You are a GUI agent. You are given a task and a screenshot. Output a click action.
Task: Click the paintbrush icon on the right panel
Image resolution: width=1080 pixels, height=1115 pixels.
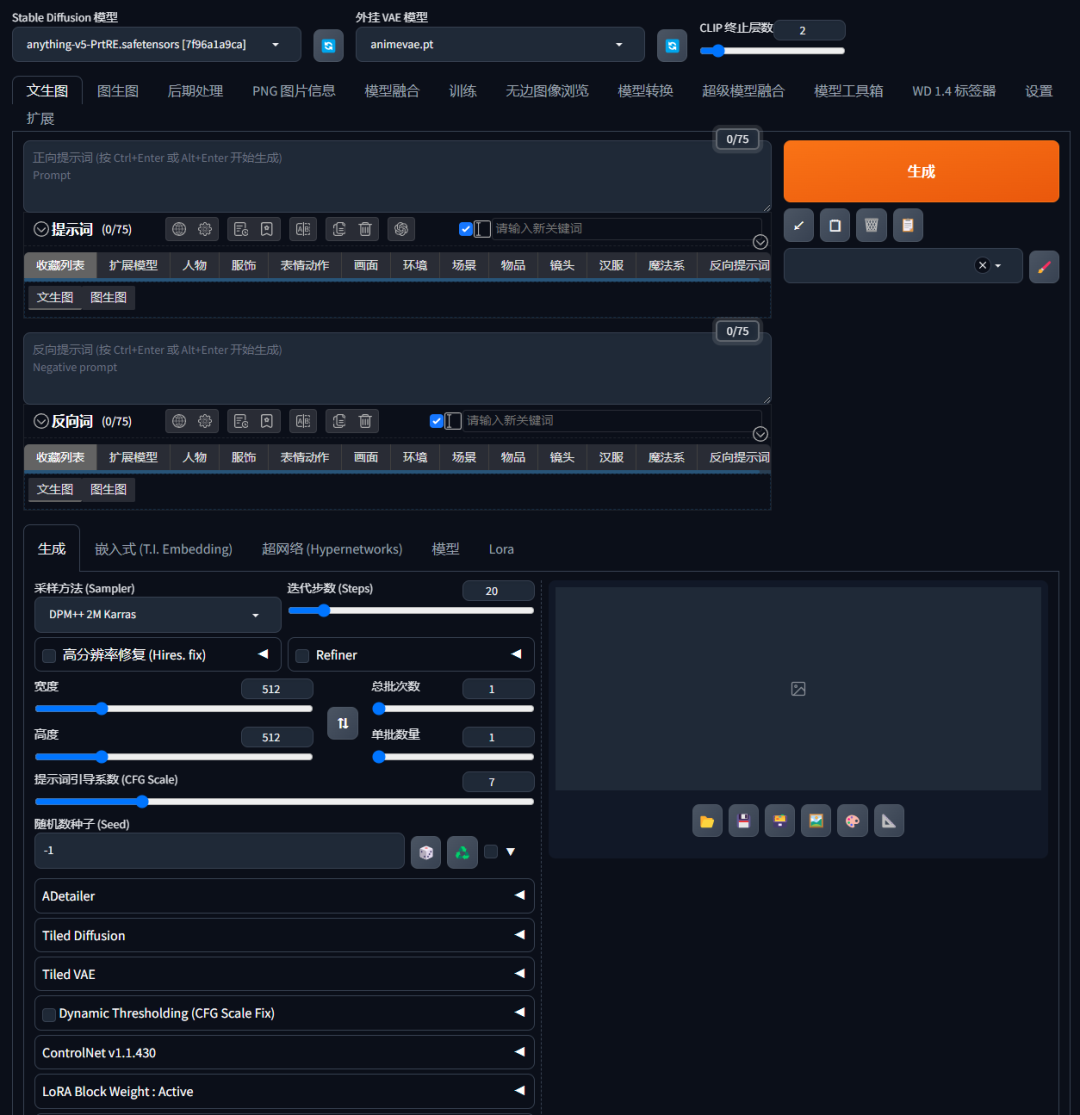(x=1044, y=266)
